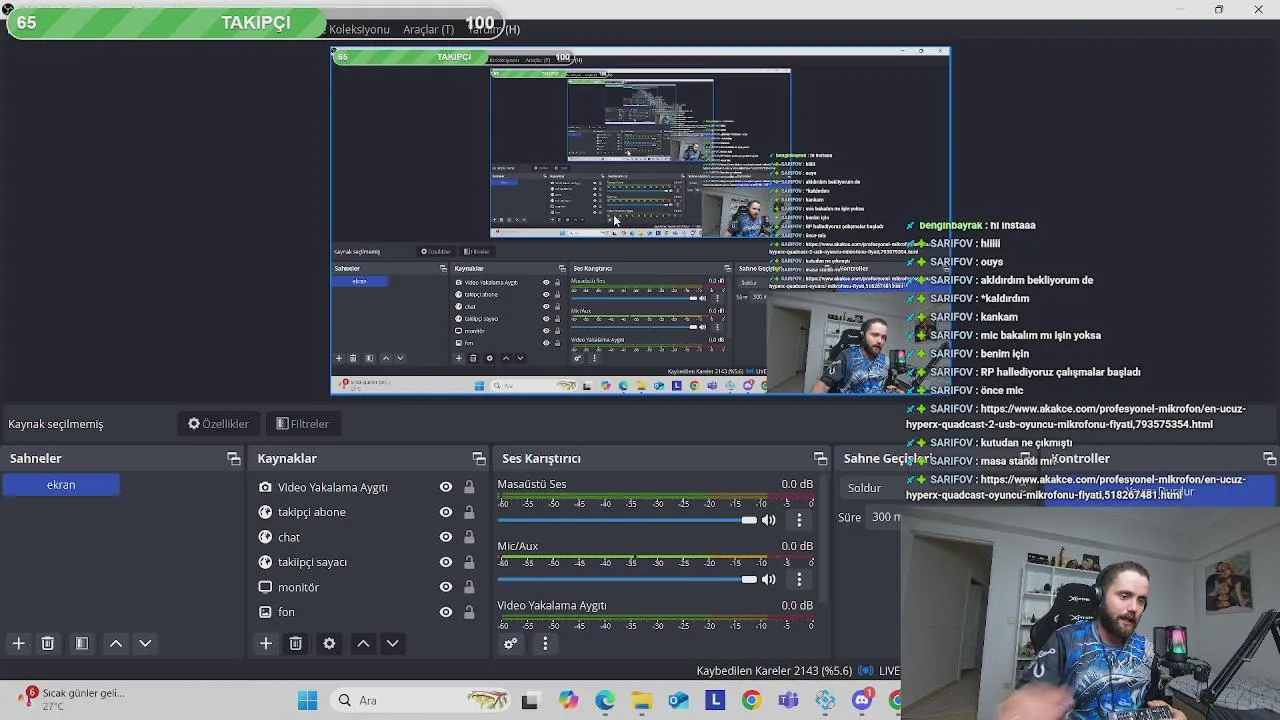The image size is (1280, 720).
Task: Hide takipçi abone source with eye
Action: point(446,512)
